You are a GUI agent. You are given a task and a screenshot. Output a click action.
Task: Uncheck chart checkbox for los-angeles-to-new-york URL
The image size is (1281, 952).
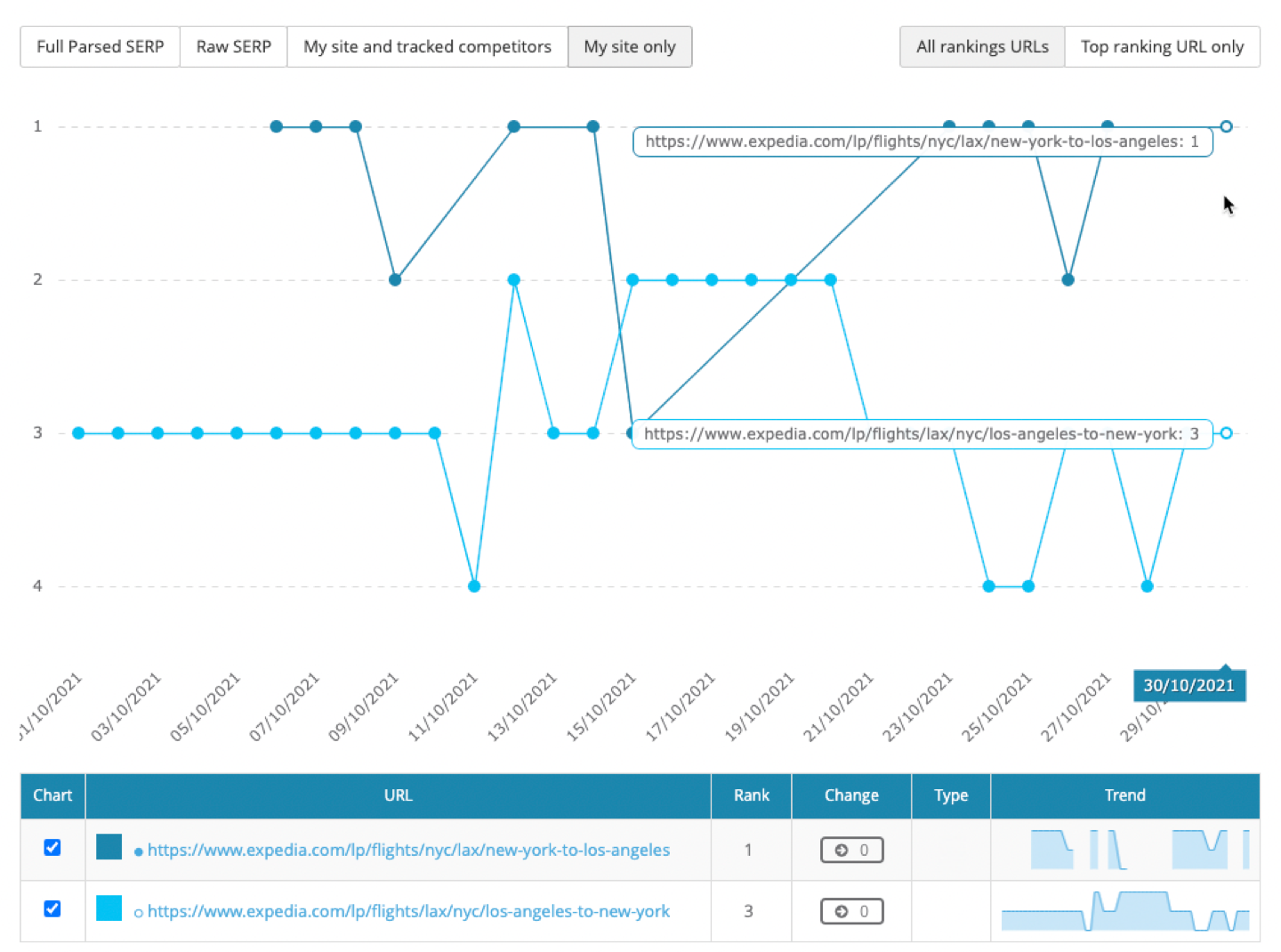point(52,908)
